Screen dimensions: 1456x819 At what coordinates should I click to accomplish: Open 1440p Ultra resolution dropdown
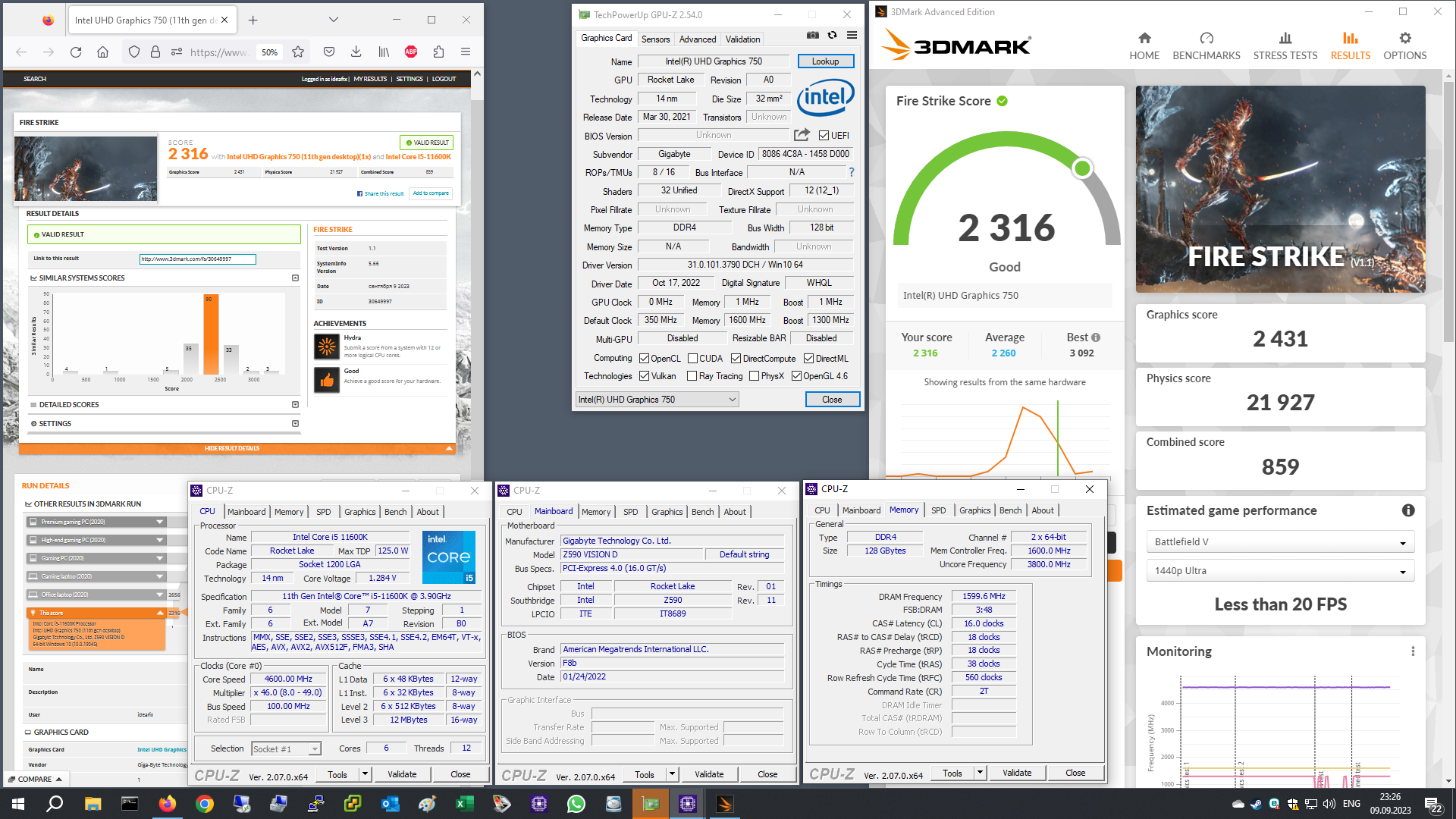(1280, 571)
